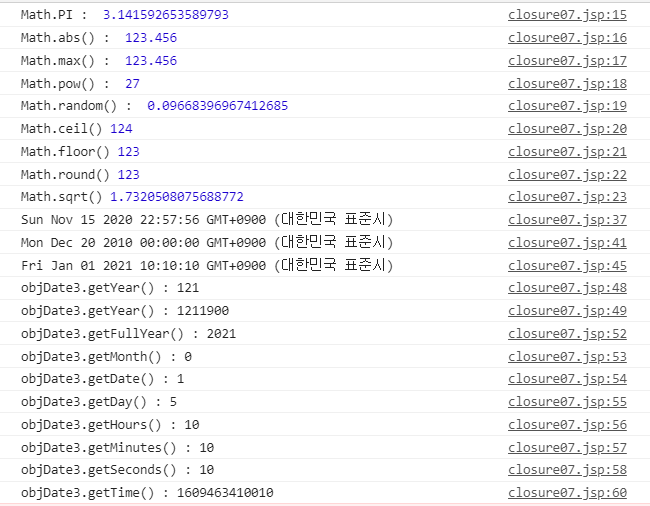This screenshot has height=506, width=650.
Task: Open source link closure07.jsp:21
Action: point(567,152)
